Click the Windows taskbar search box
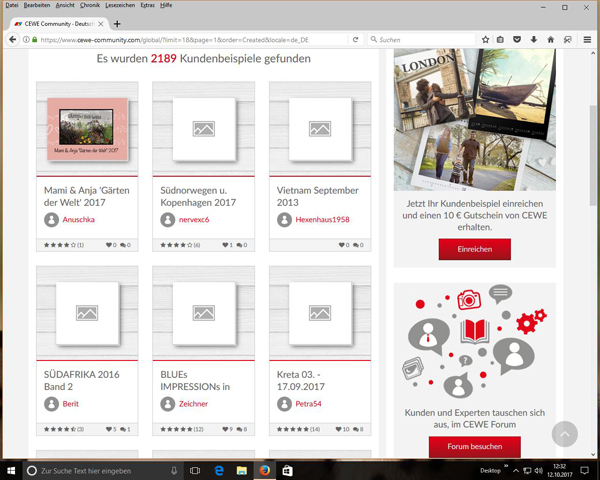The width and height of the screenshot is (600, 480). tap(101, 470)
